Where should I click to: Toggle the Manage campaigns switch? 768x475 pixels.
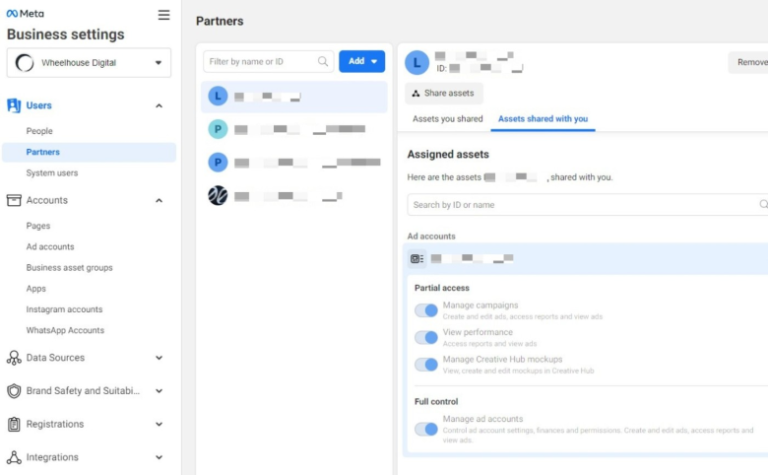[x=426, y=311]
